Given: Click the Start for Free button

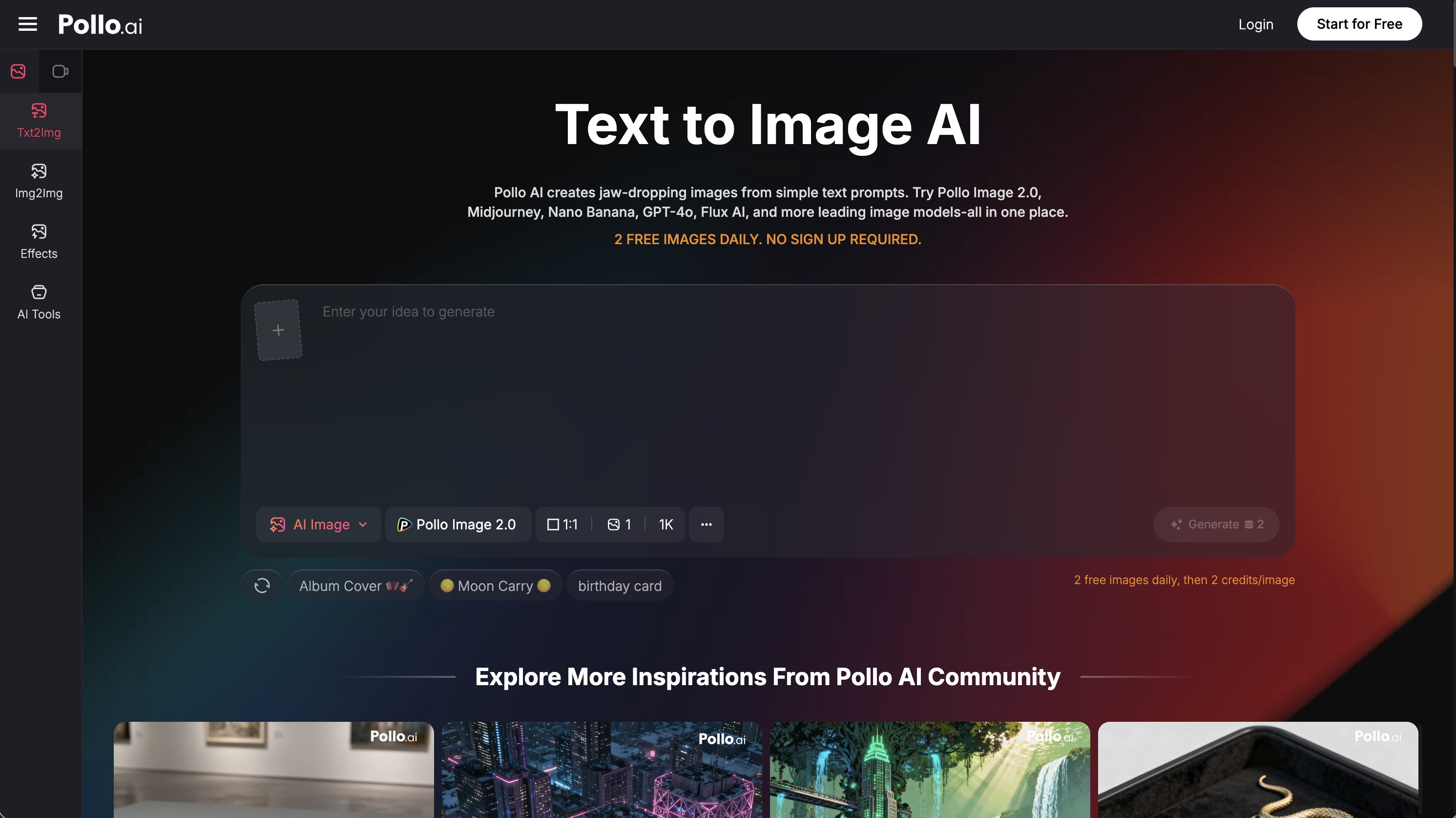Looking at the screenshot, I should tap(1359, 24).
